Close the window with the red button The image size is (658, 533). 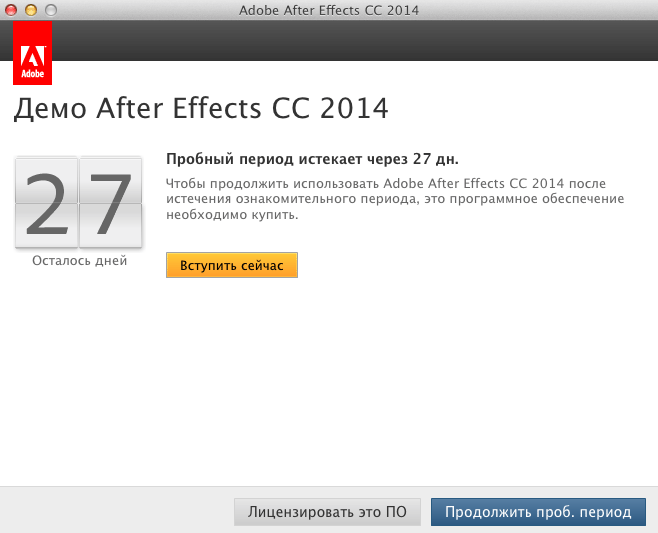click(x=11, y=10)
